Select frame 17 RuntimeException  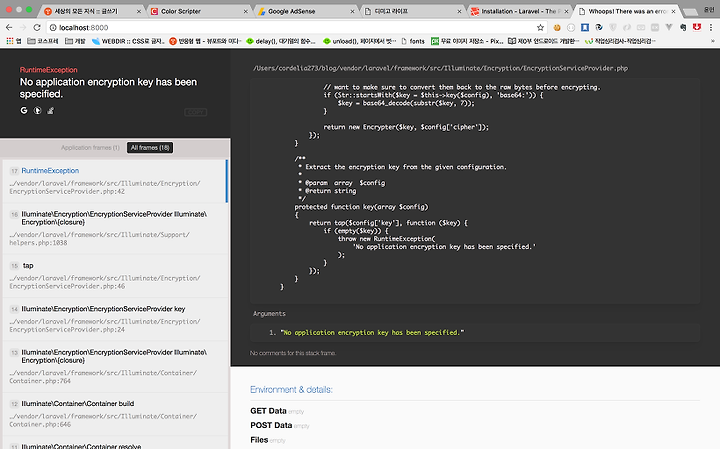click(x=113, y=181)
